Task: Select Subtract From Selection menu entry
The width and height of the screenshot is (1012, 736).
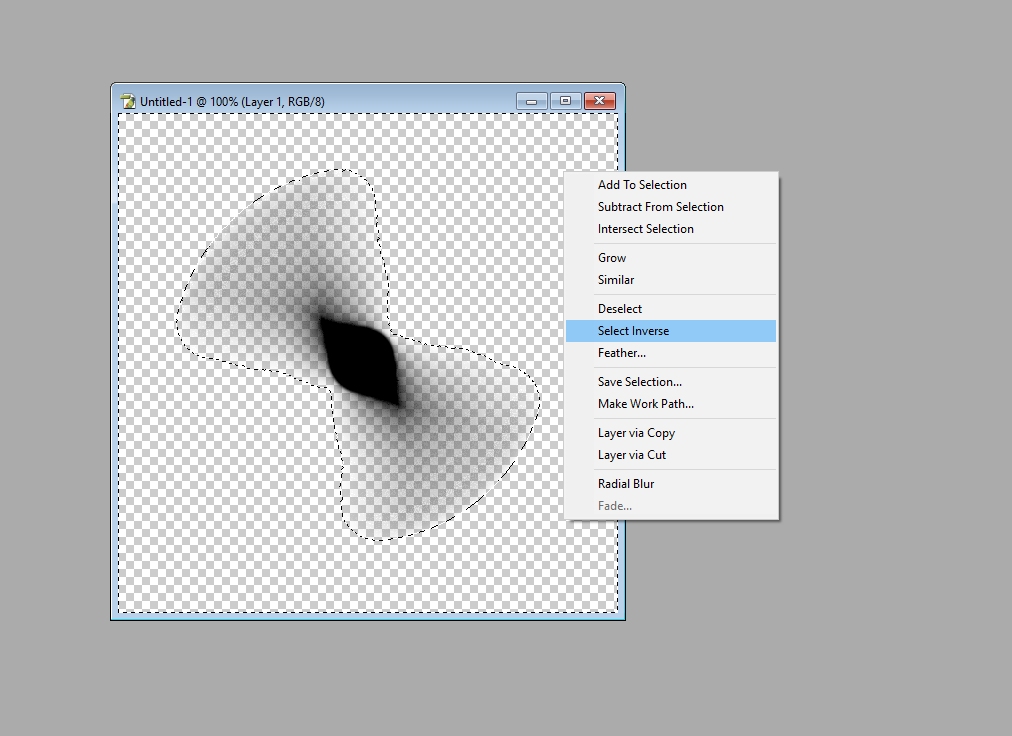Action: [x=671, y=207]
